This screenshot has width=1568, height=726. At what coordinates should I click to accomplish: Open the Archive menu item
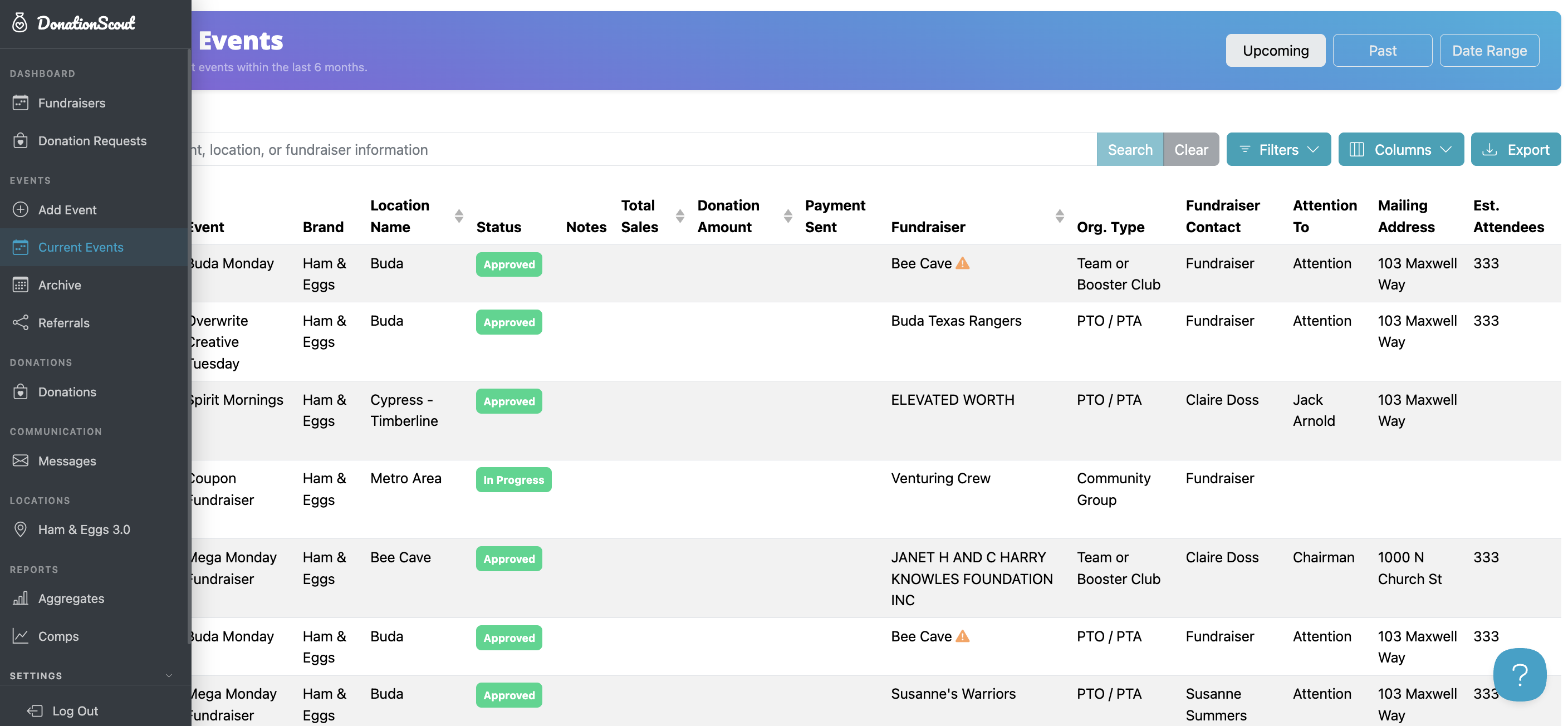tap(60, 285)
